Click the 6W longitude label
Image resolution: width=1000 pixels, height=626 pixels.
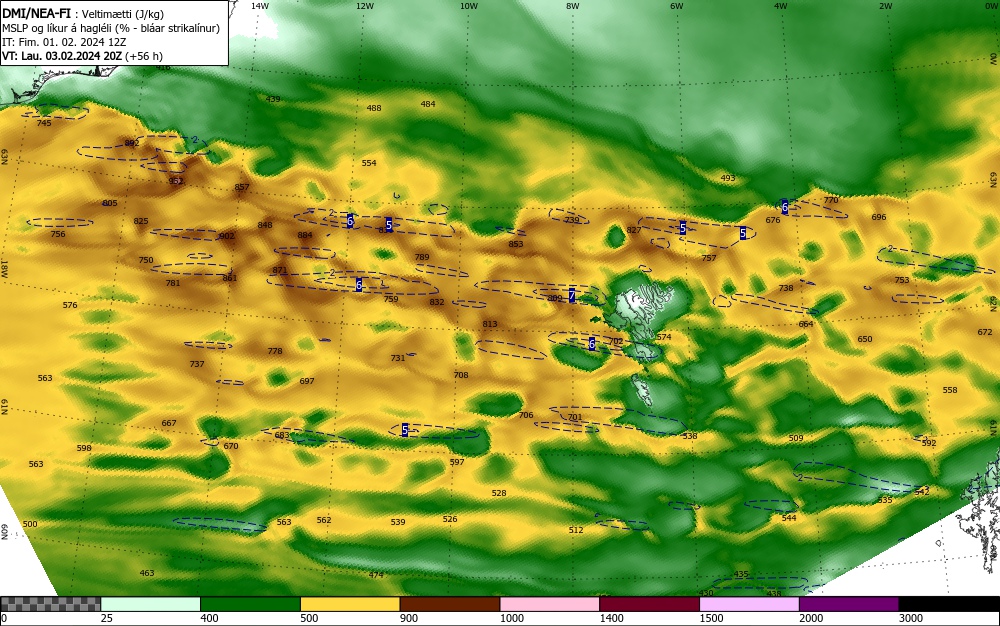(677, 6)
